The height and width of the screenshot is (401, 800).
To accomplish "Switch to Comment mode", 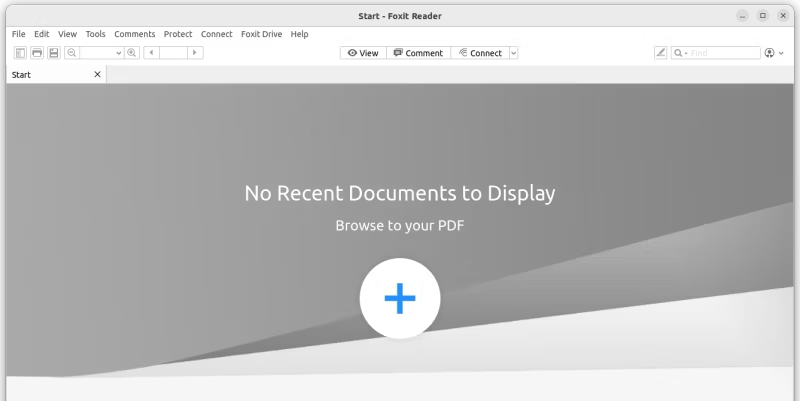I will pos(418,53).
